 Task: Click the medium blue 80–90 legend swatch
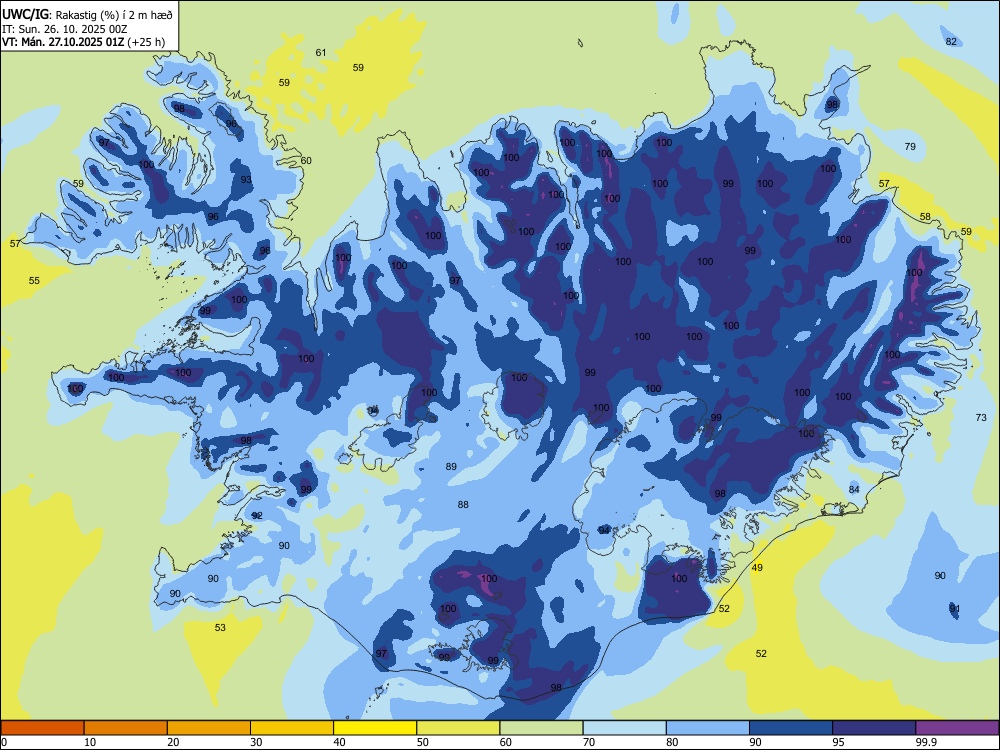pos(708,728)
